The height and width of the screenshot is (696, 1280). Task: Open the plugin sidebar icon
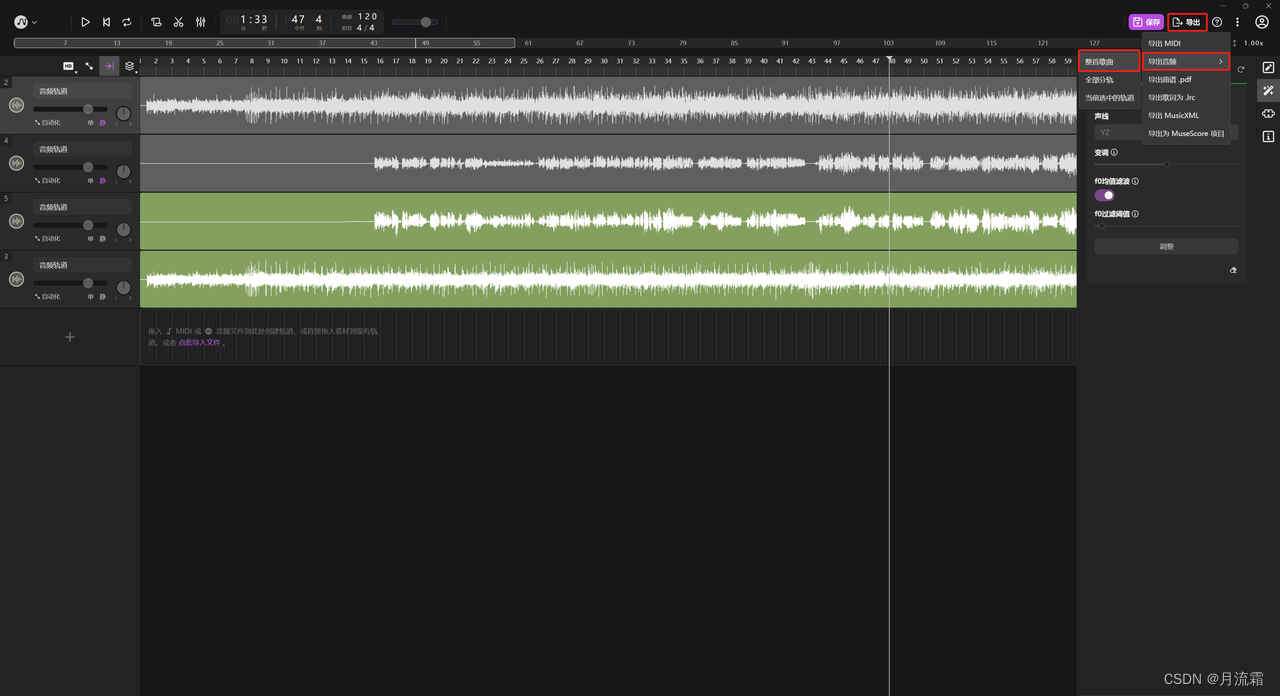tap(1268, 114)
